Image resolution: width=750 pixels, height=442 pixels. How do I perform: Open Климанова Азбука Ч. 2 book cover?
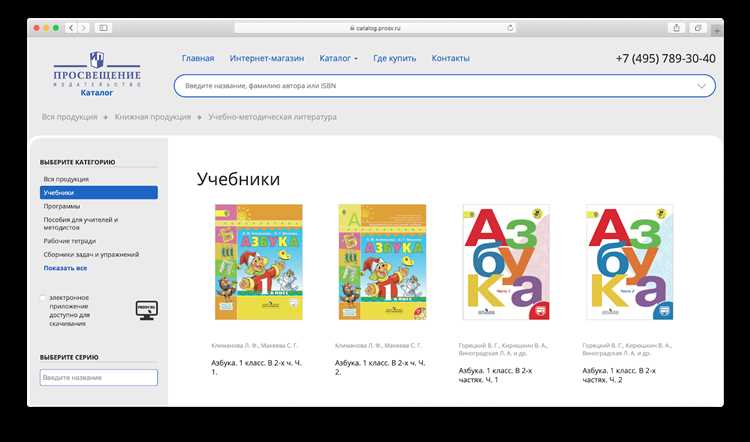(382, 262)
